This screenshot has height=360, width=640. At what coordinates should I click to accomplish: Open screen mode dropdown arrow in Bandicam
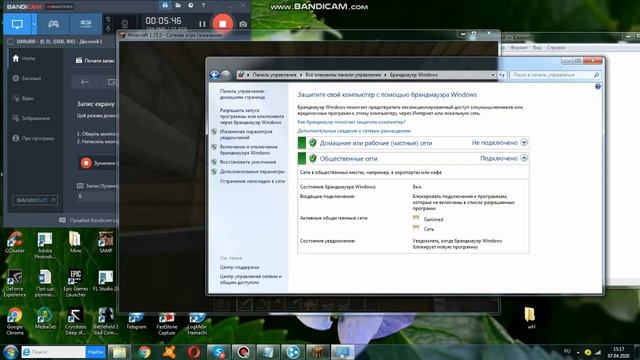click(34, 24)
